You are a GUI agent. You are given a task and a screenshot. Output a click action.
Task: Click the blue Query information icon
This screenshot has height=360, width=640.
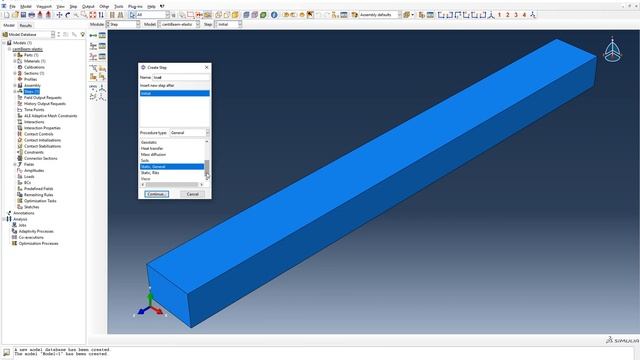[274, 15]
